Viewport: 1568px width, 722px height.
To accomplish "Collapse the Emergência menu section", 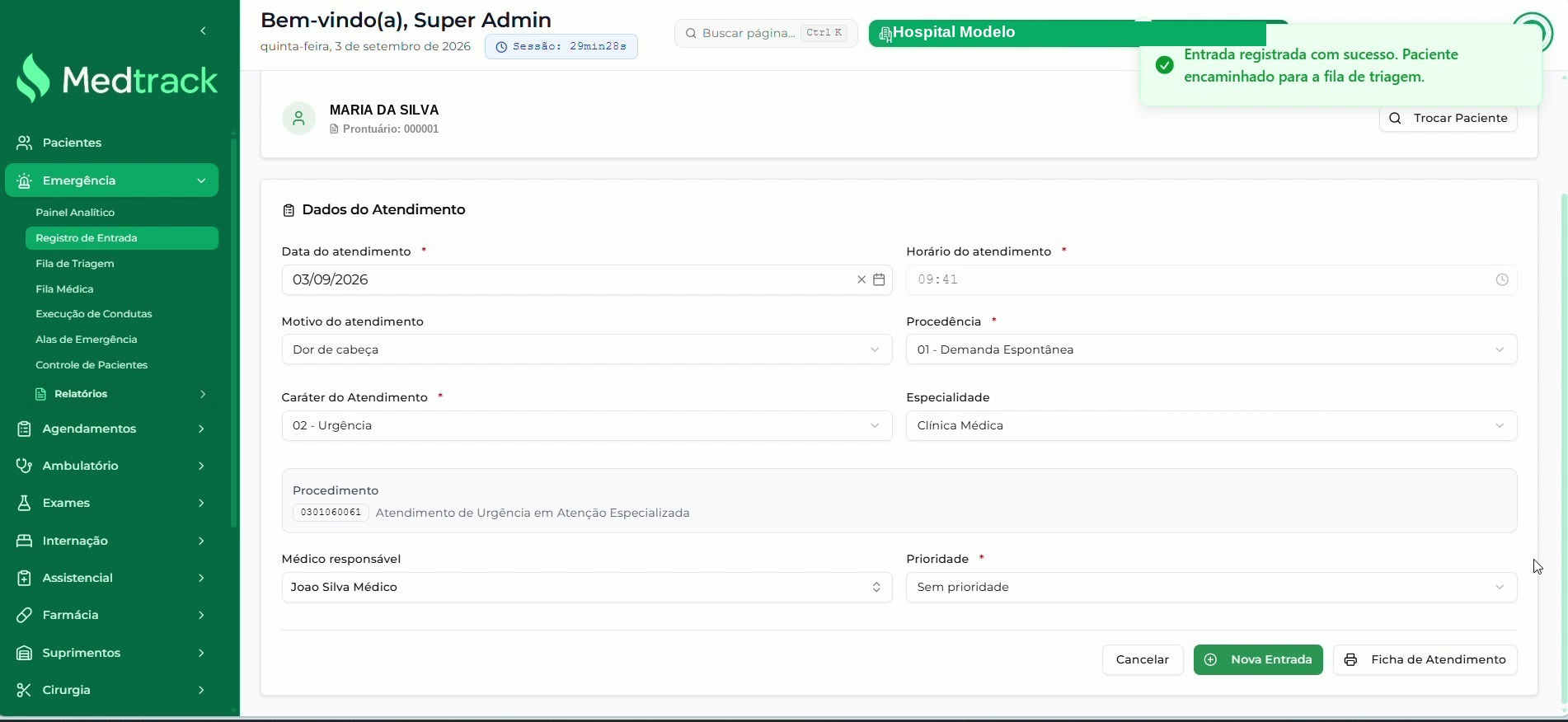I will (201, 180).
